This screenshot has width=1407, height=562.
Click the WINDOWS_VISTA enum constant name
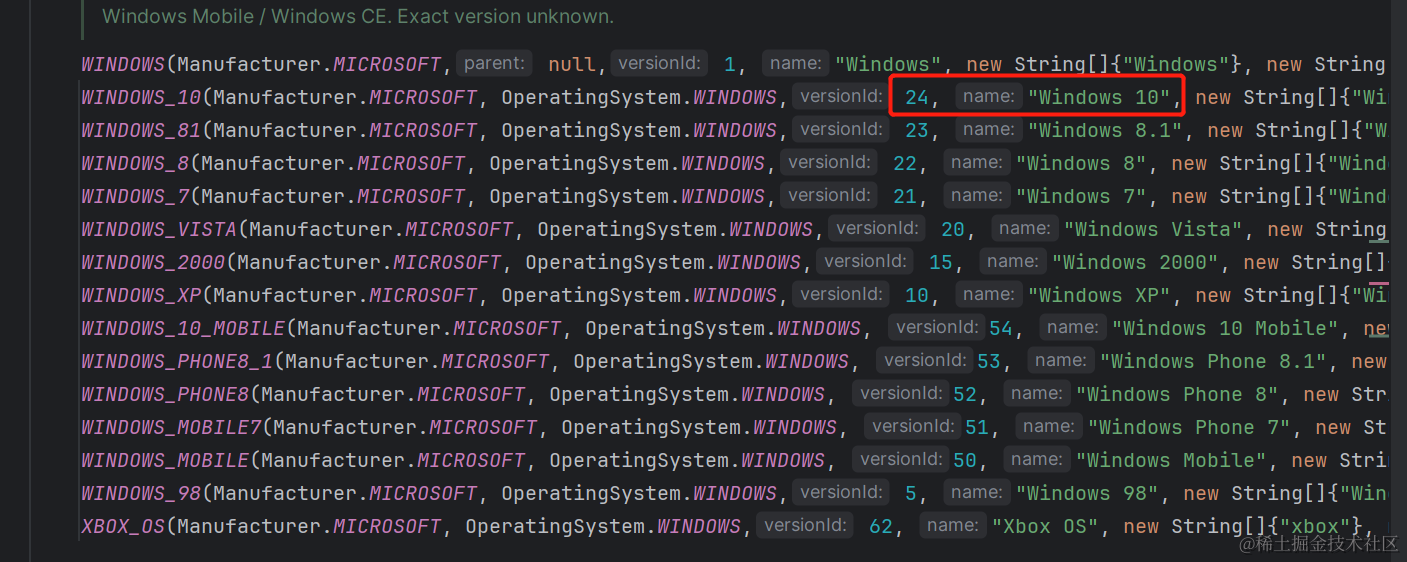point(159,229)
